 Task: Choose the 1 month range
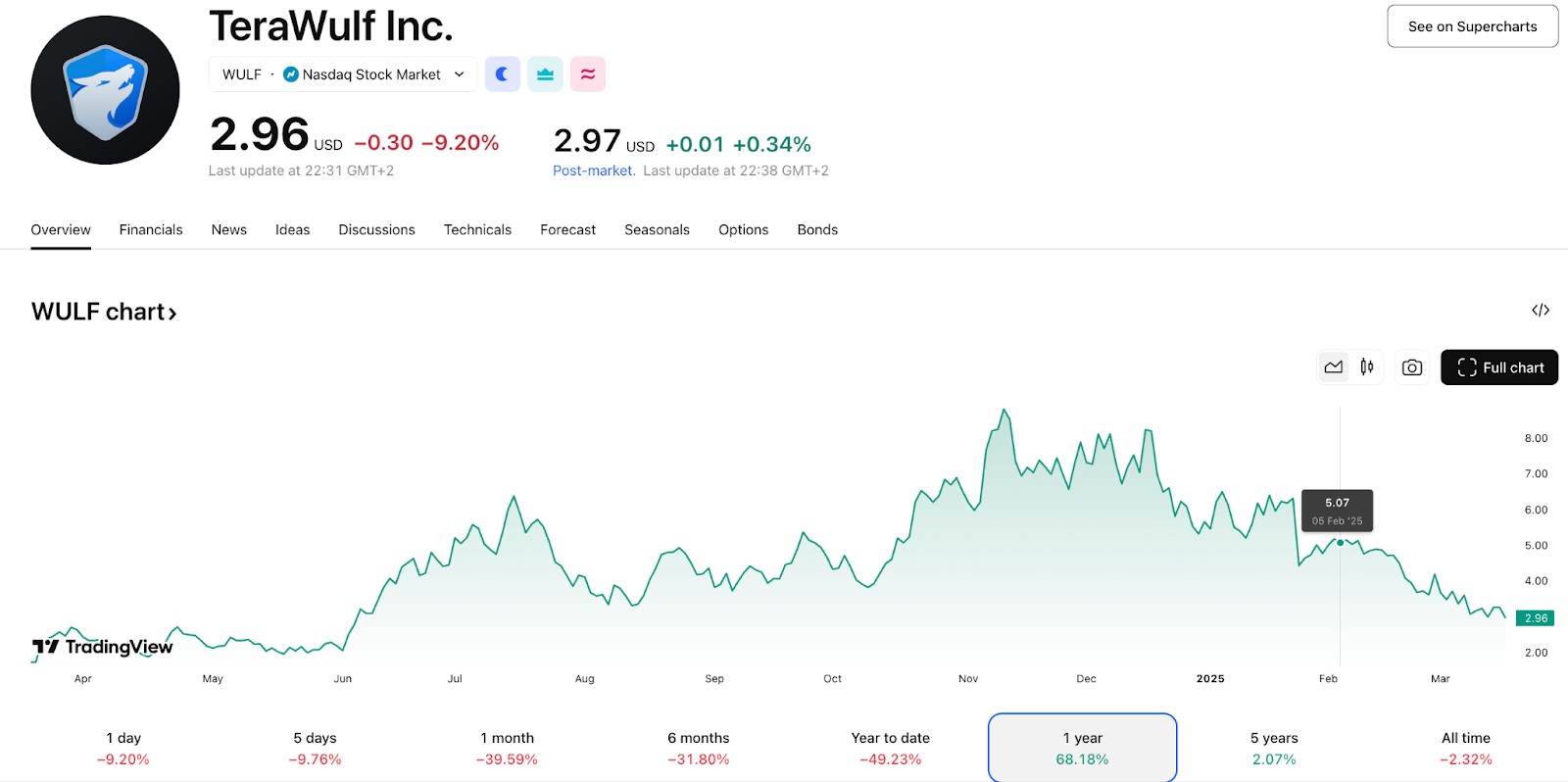507,748
